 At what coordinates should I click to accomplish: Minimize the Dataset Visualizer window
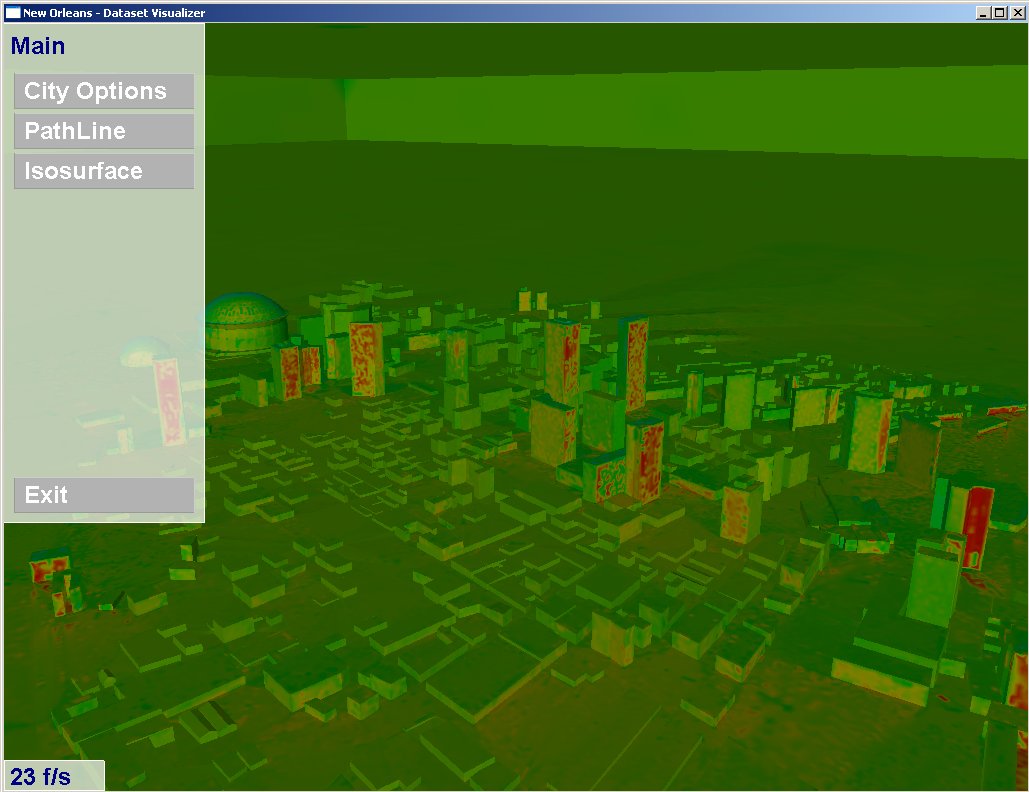[x=984, y=12]
